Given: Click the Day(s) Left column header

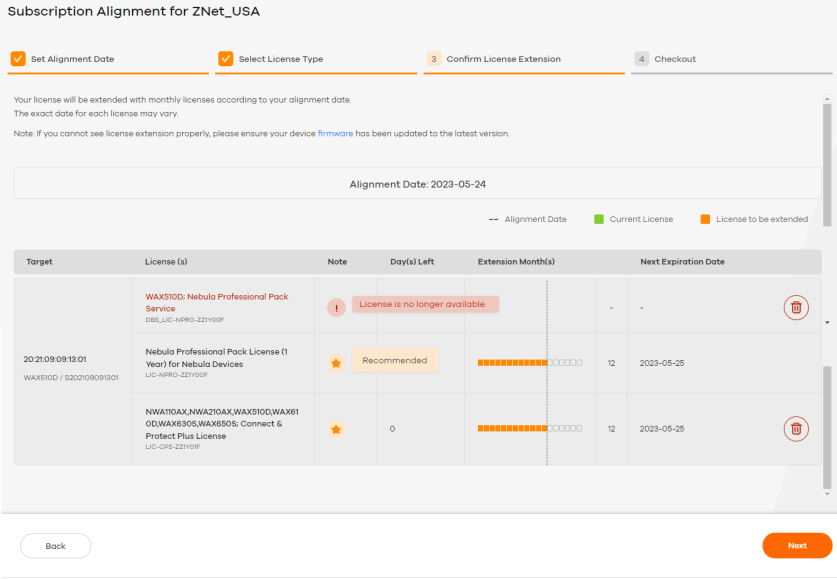Looking at the screenshot, I should 412,261.
